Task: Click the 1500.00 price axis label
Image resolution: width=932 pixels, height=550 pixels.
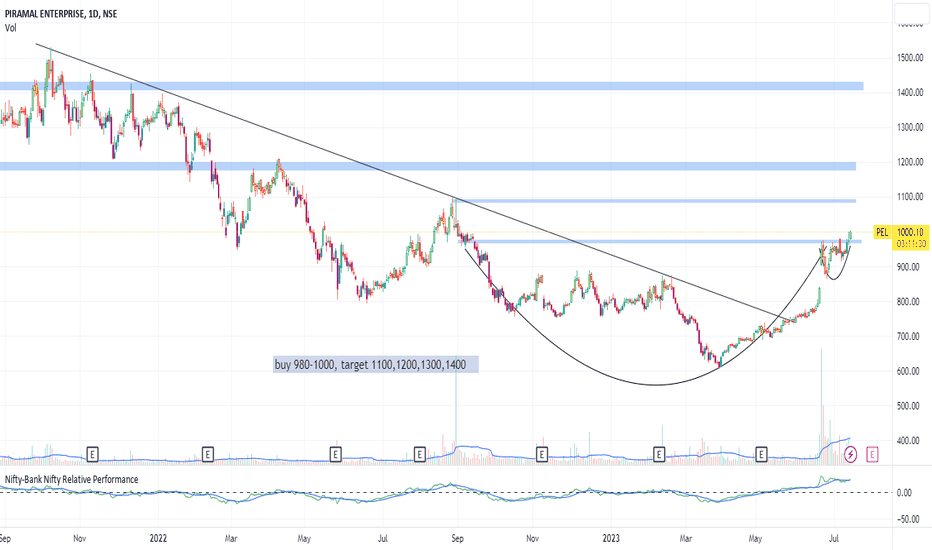Action: (x=910, y=58)
